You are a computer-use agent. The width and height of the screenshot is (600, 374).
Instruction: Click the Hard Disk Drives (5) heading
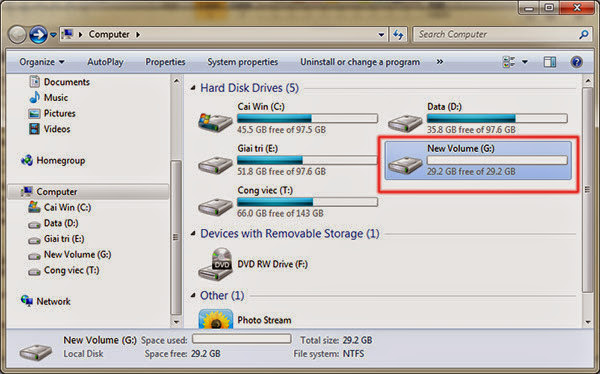[x=249, y=88]
